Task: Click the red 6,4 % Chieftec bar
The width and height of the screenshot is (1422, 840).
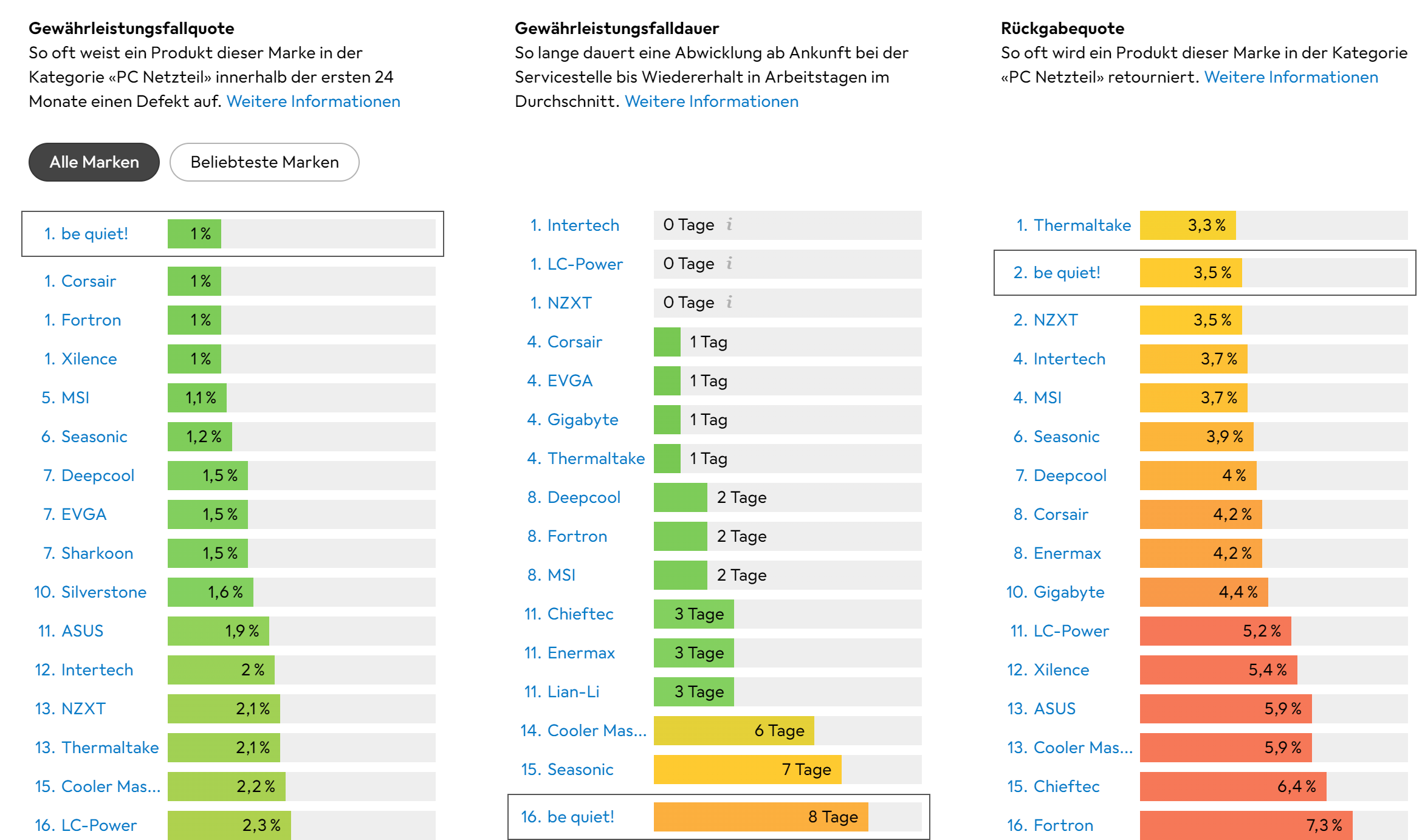Action: click(1233, 787)
